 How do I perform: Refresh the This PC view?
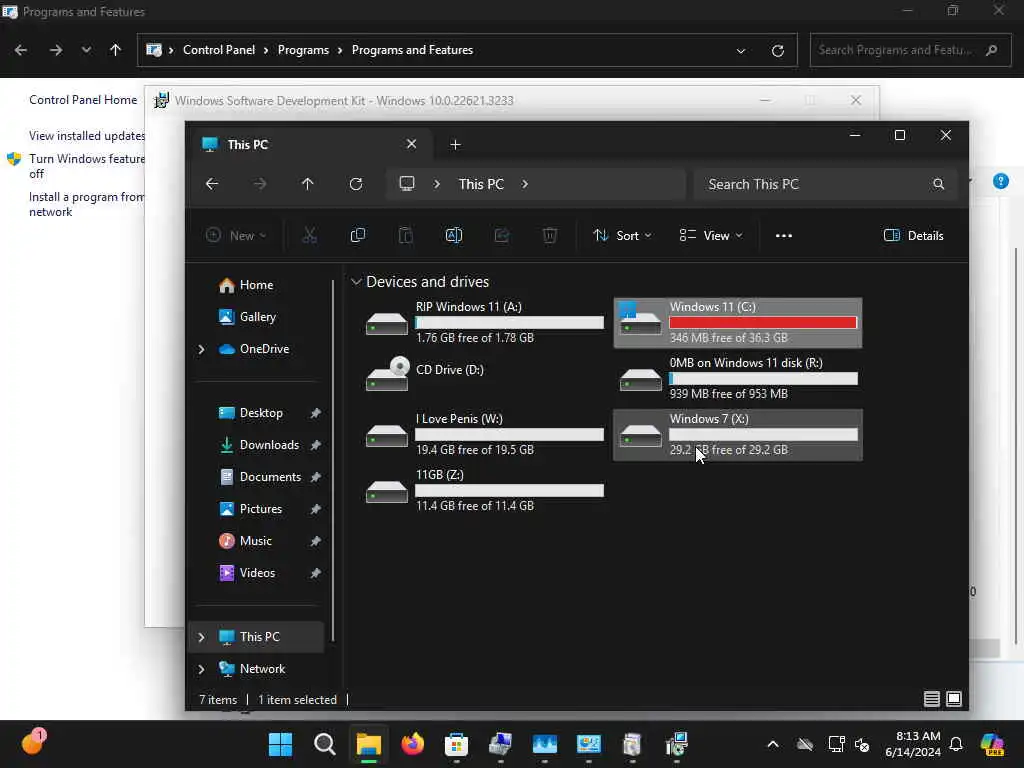[356, 184]
